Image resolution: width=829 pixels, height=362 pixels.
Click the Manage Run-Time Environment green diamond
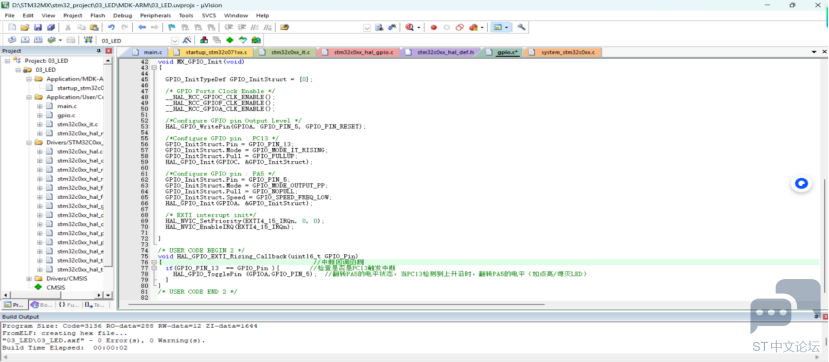229,40
